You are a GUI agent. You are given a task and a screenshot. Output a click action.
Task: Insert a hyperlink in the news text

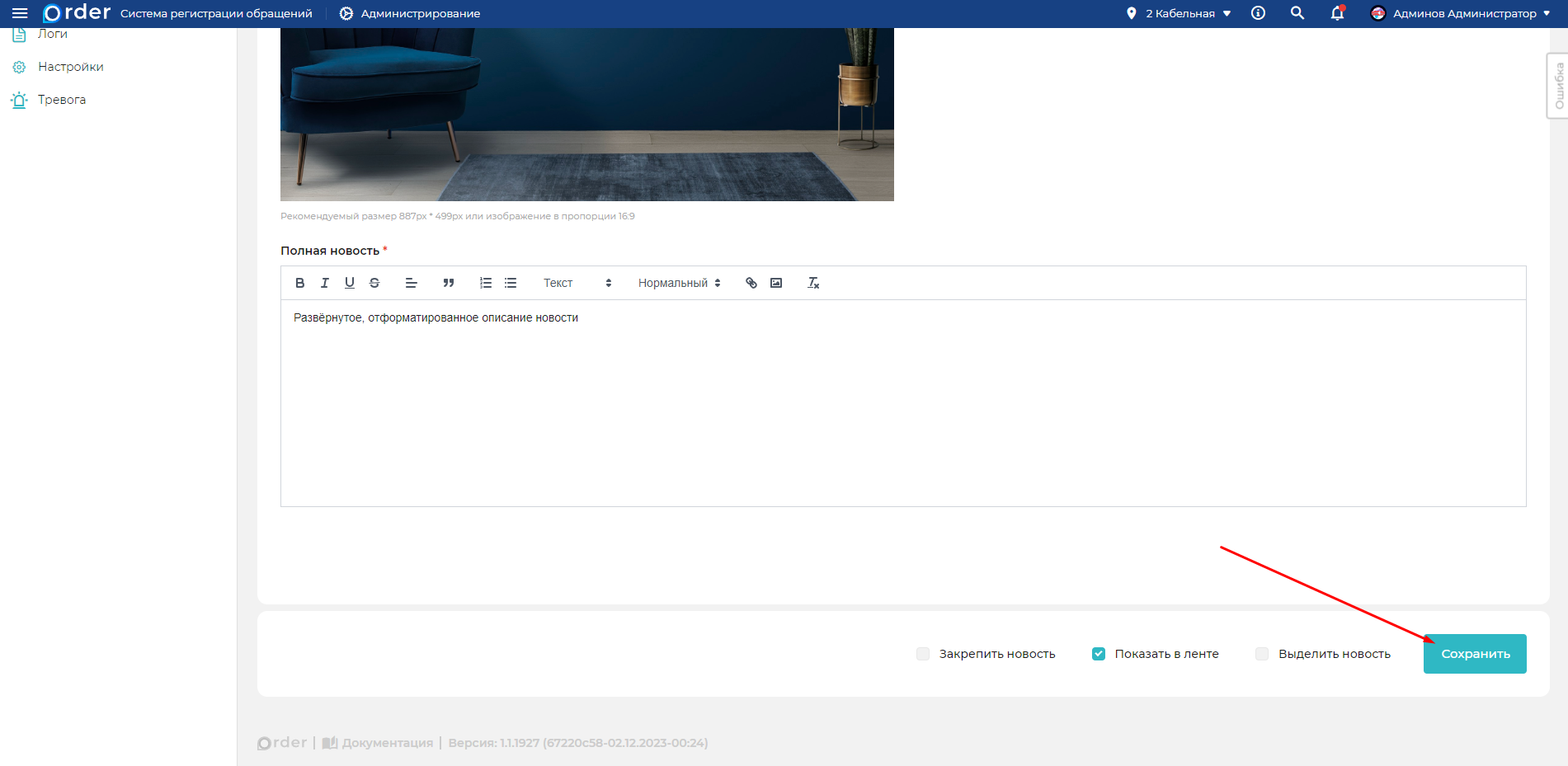pyautogui.click(x=751, y=283)
